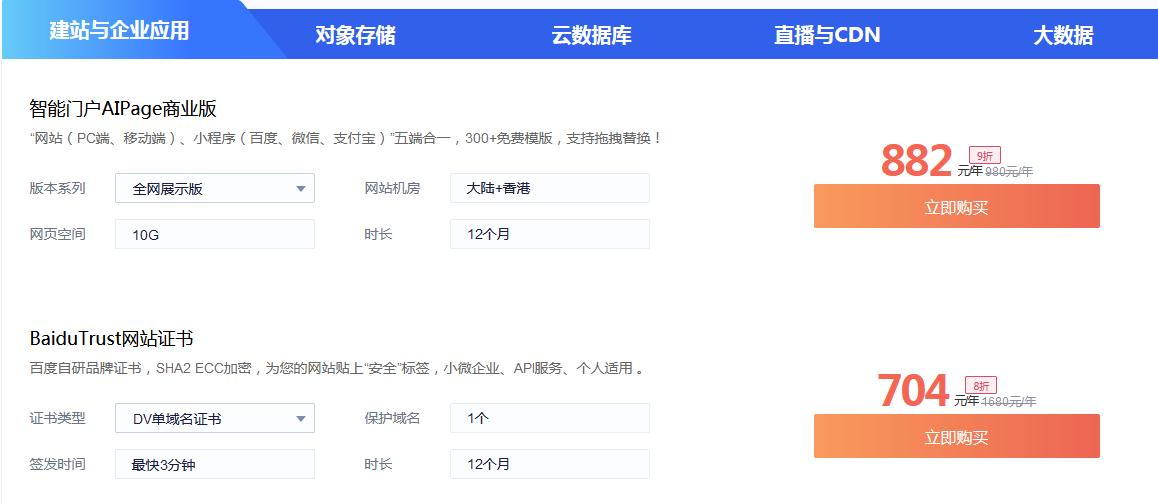Click the 智能门户AIPage商业版 product title
Viewport: 1158px width, 504px height.
coord(123,109)
